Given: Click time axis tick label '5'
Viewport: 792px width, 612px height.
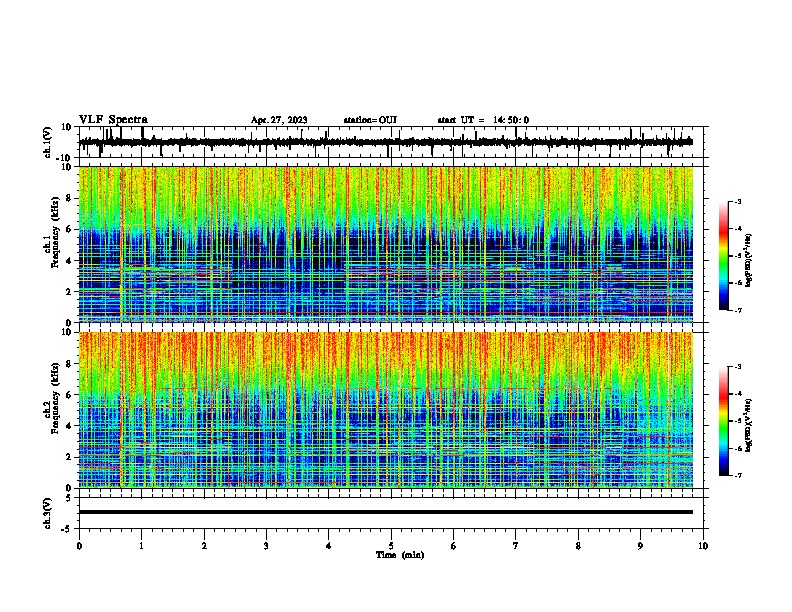Looking at the screenshot, I should tap(391, 546).
